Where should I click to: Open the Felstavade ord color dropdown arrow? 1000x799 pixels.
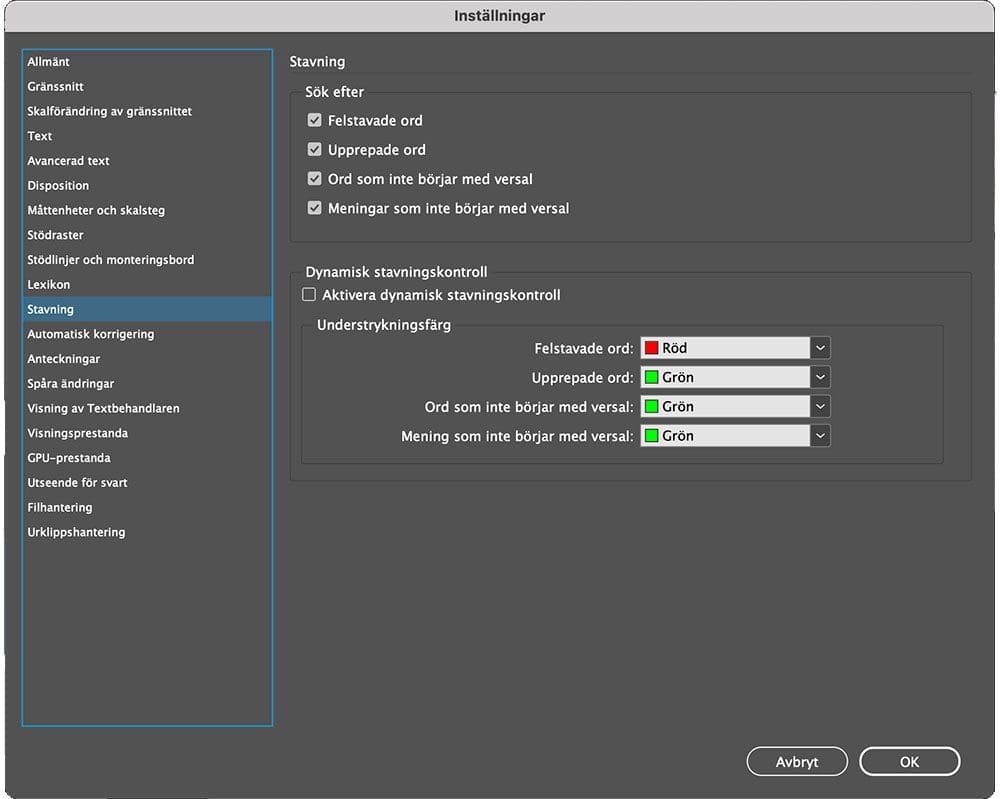click(820, 348)
